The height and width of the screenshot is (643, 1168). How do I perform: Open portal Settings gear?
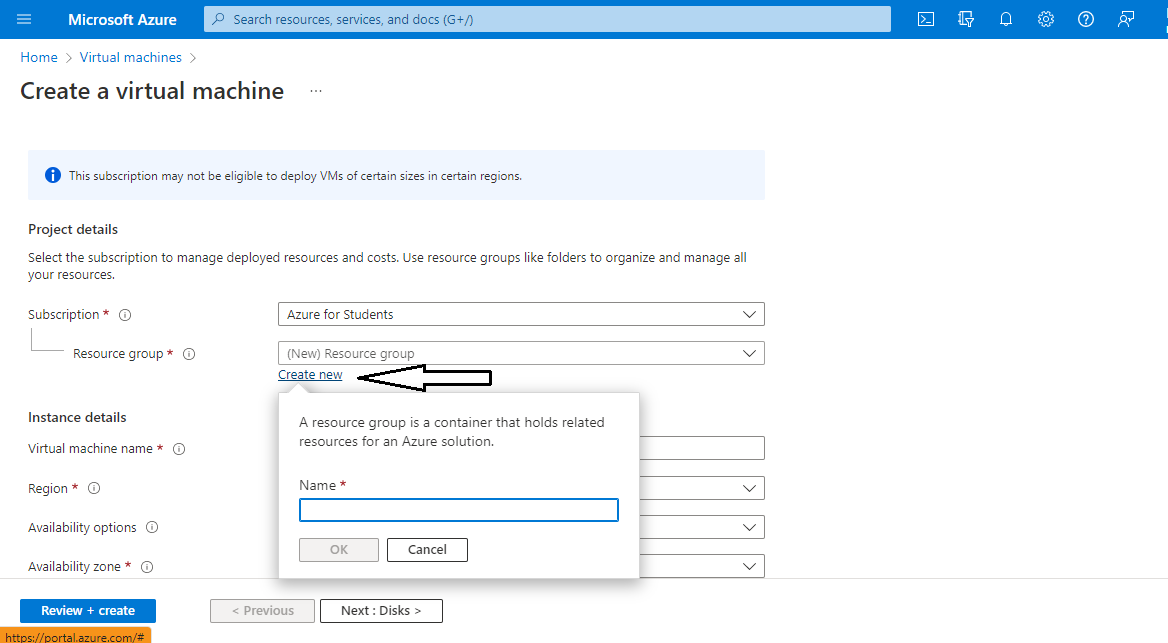pyautogui.click(x=1046, y=19)
